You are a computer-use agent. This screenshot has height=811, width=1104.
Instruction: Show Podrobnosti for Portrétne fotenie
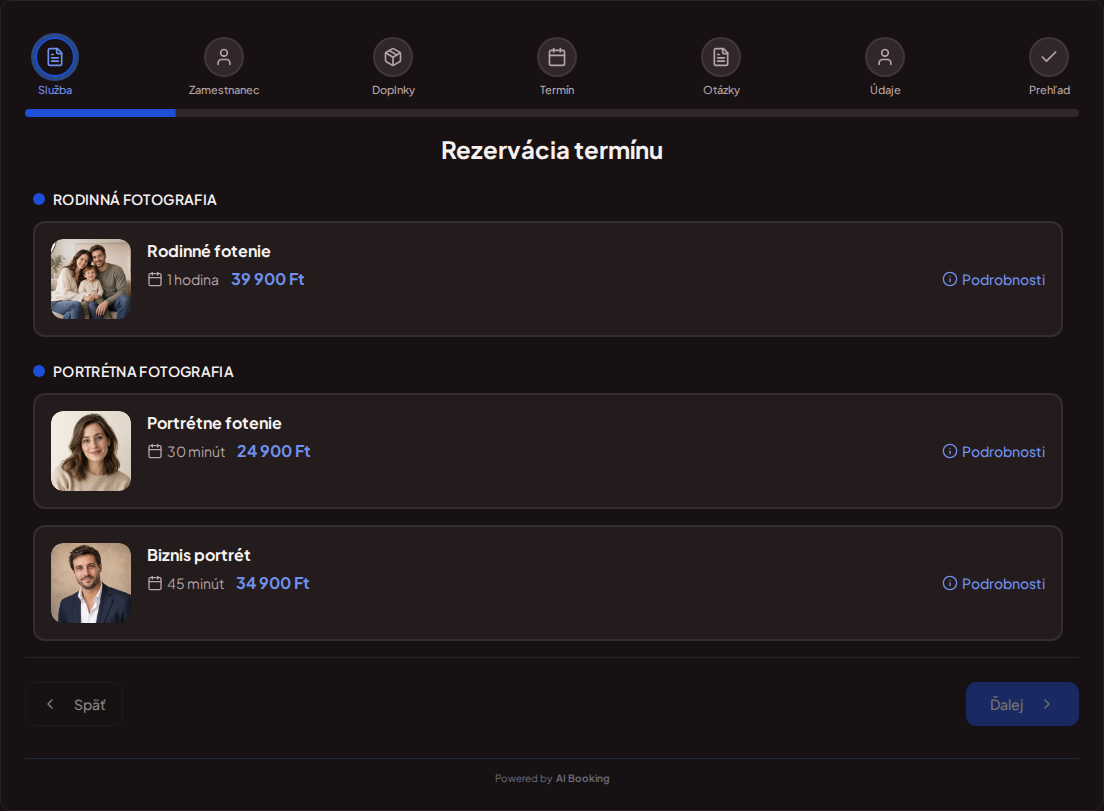pyautogui.click(x=993, y=452)
